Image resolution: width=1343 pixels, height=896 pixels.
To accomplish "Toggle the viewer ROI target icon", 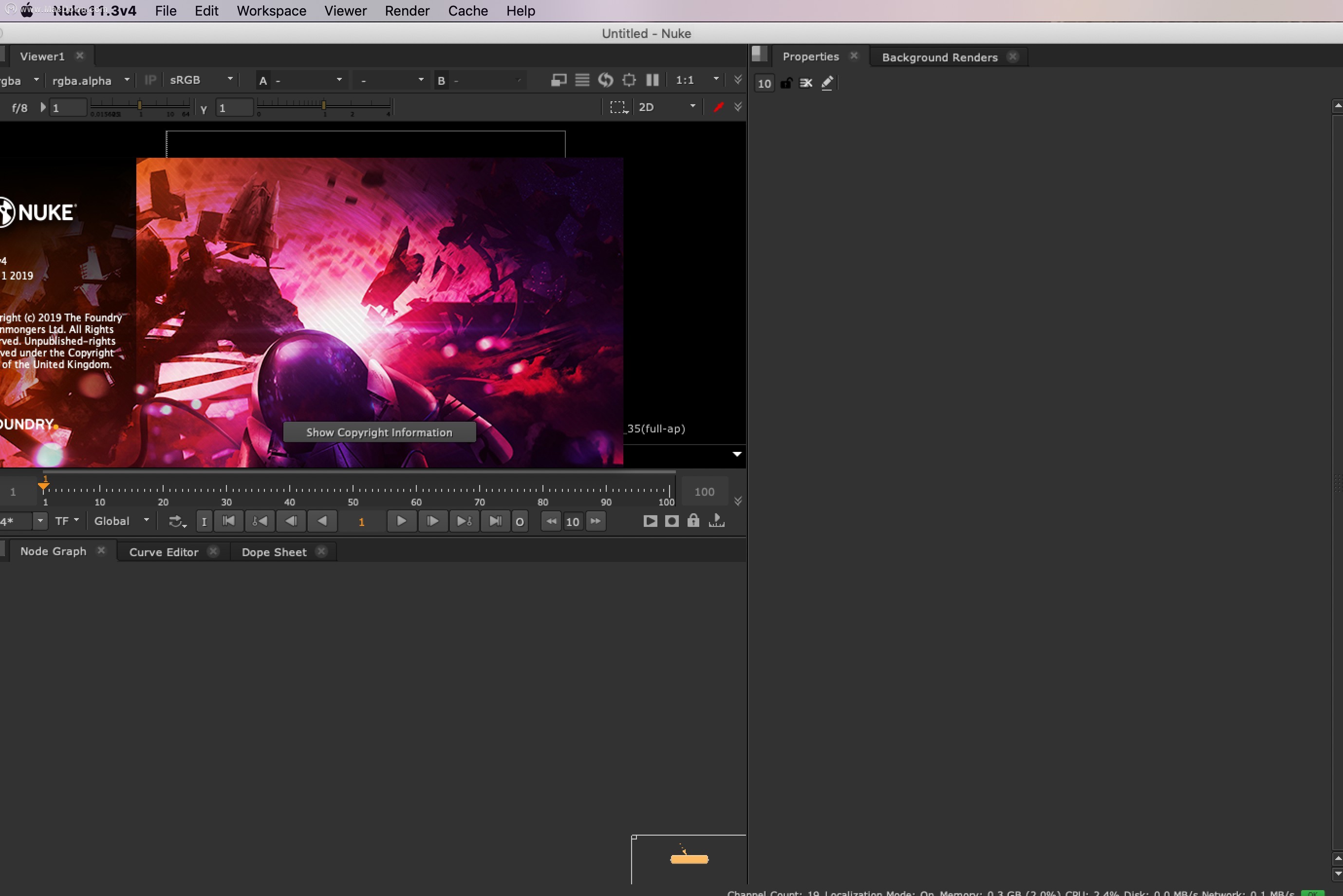I will pyautogui.click(x=629, y=80).
